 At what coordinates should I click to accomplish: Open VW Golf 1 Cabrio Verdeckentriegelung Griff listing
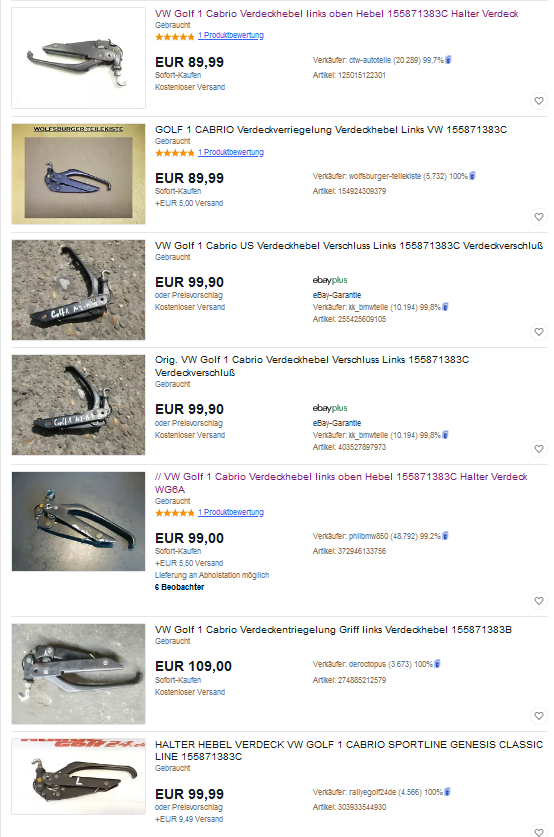pyautogui.click(x=333, y=629)
